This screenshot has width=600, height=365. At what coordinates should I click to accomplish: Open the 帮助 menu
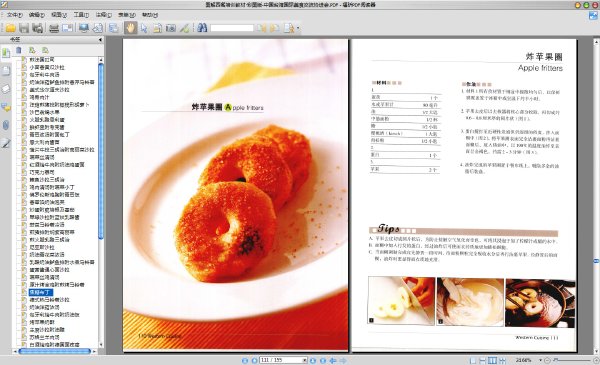[x=150, y=15]
